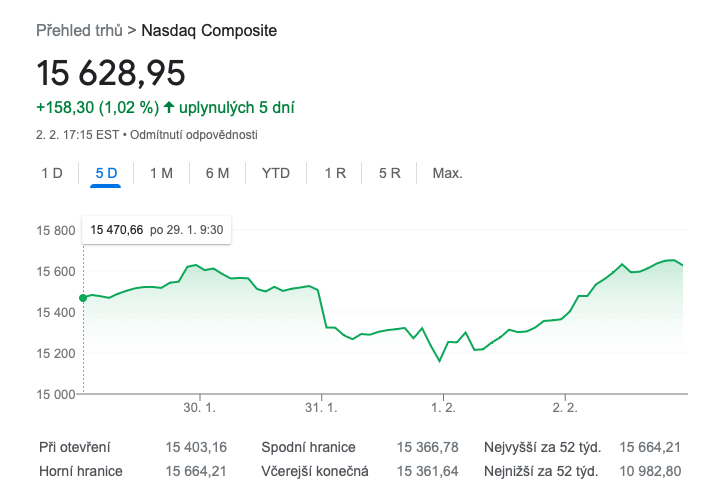Open the Odmítnutí odpovědnosti disclaimer link

194,135
